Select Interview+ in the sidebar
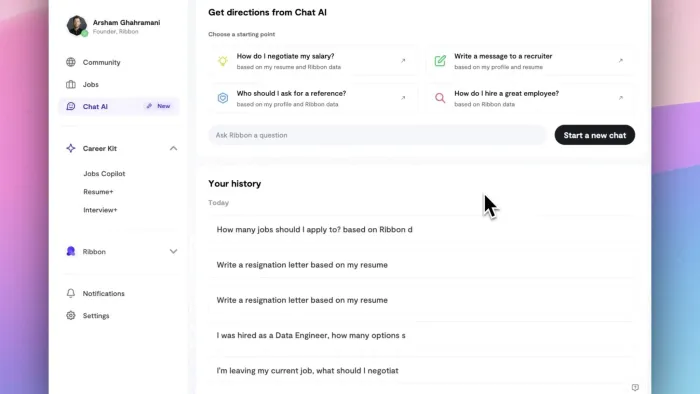This screenshot has width=700, height=394. pyautogui.click(x=100, y=210)
